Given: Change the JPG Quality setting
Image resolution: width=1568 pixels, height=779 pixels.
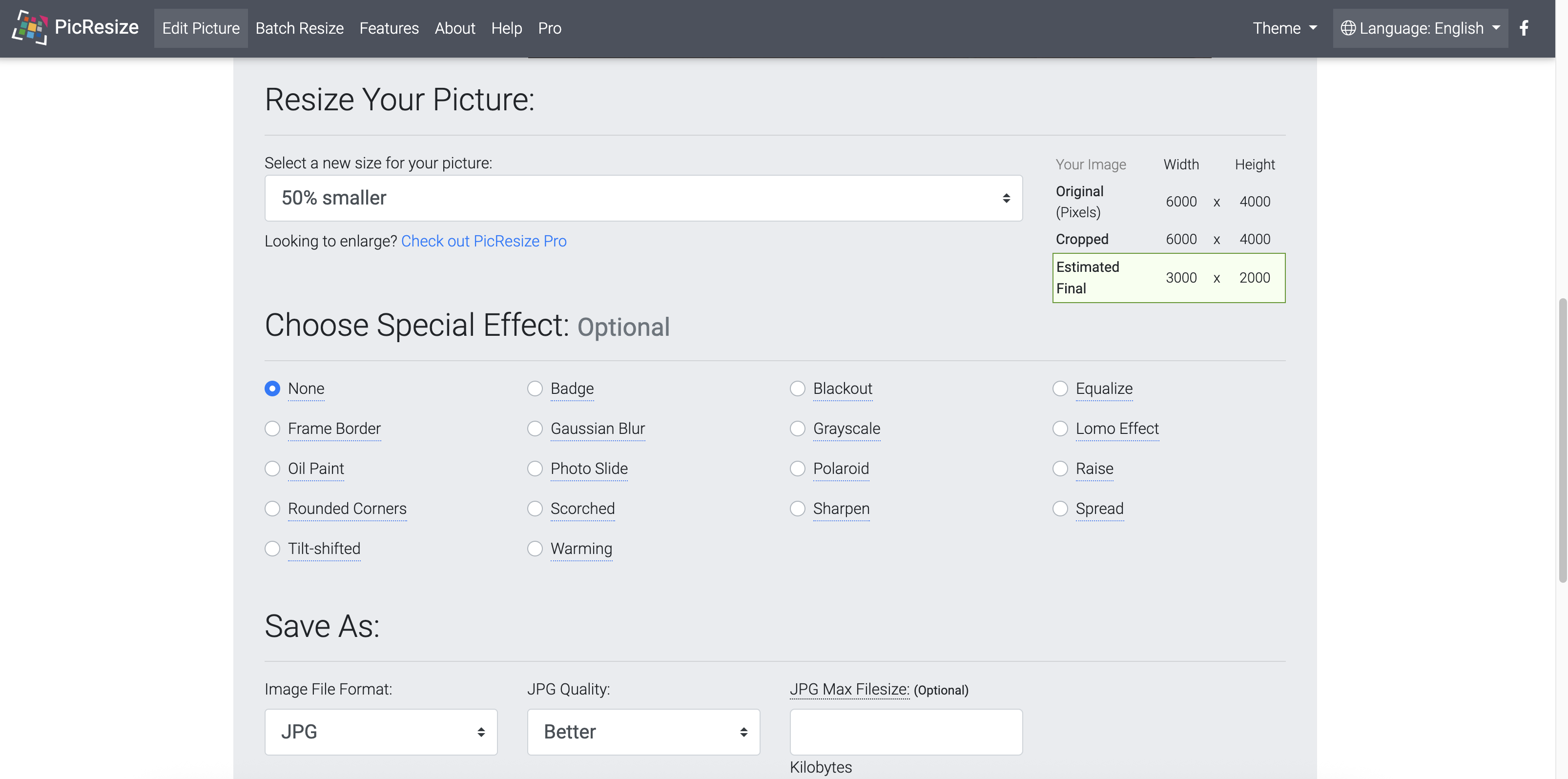Looking at the screenshot, I should pos(643,732).
